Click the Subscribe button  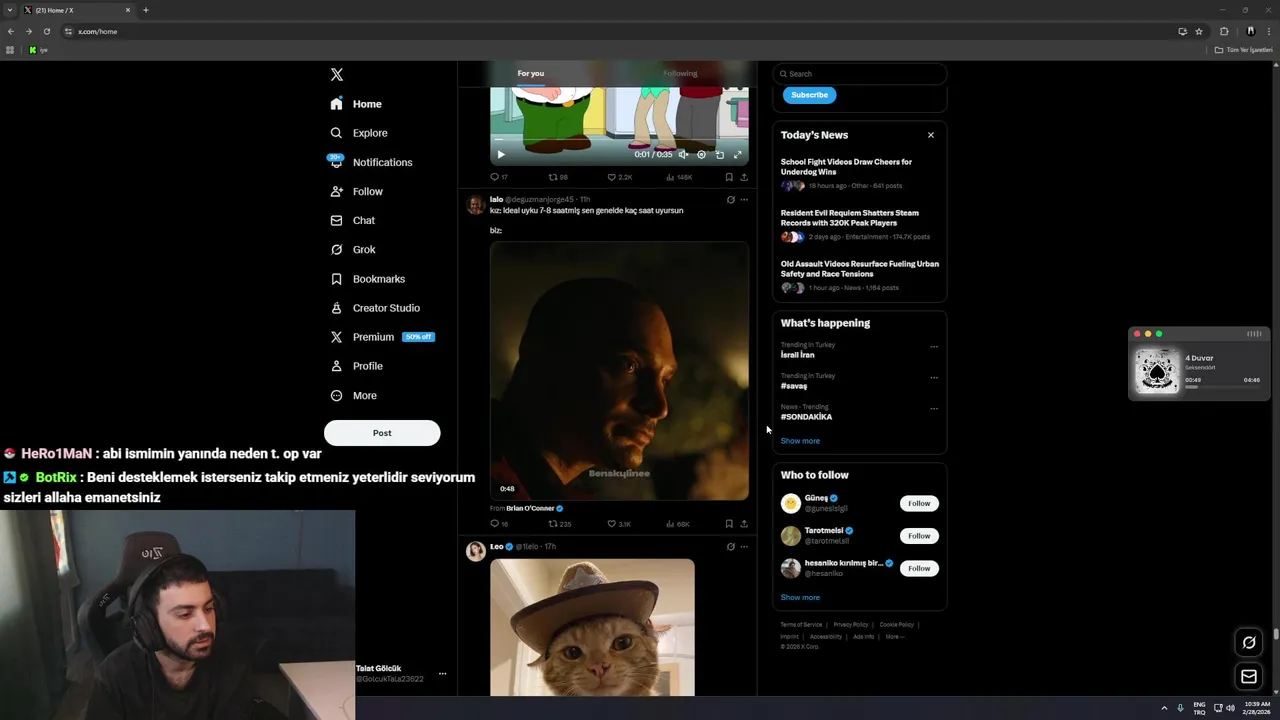[x=809, y=95]
